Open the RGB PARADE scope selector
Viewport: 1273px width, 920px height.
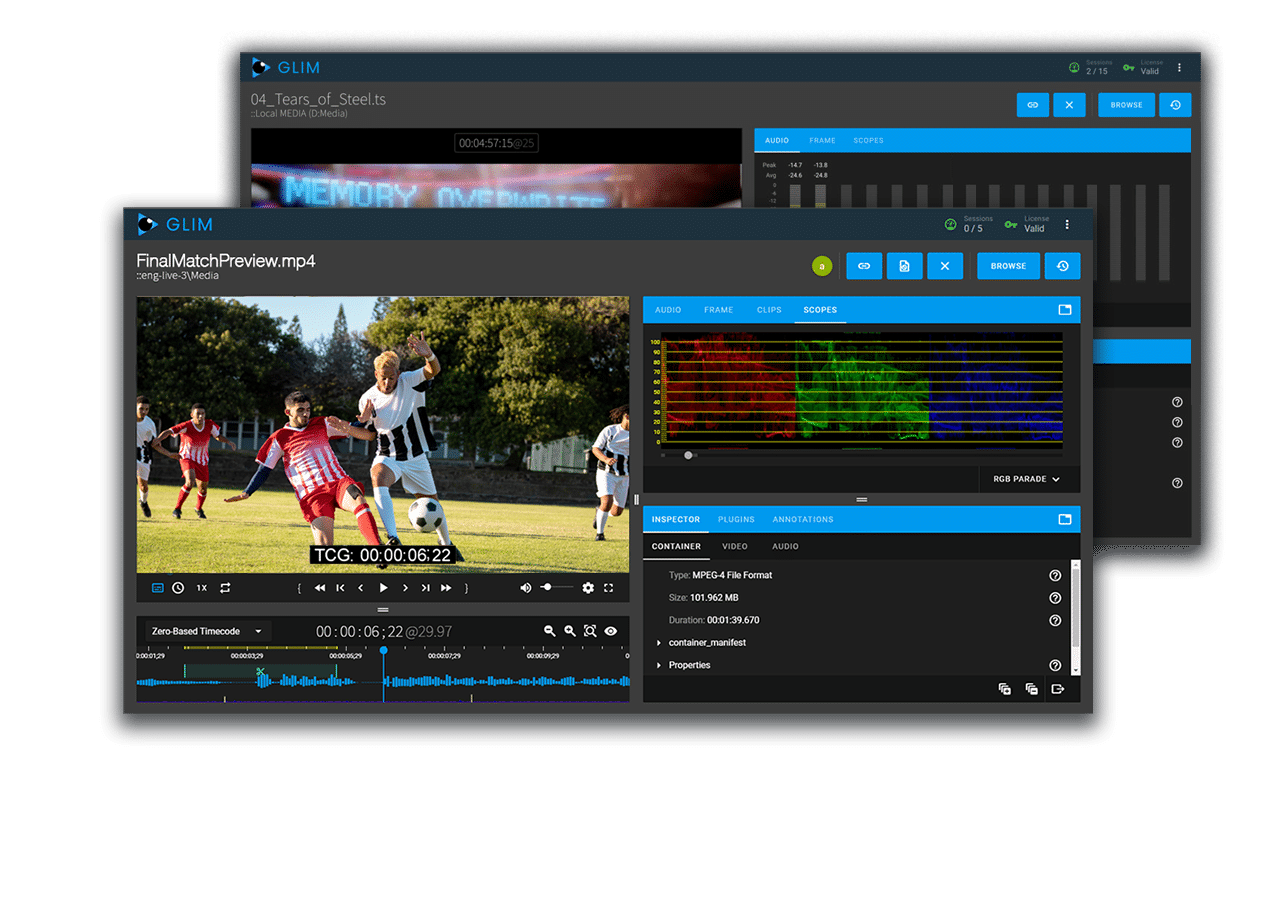point(1027,479)
